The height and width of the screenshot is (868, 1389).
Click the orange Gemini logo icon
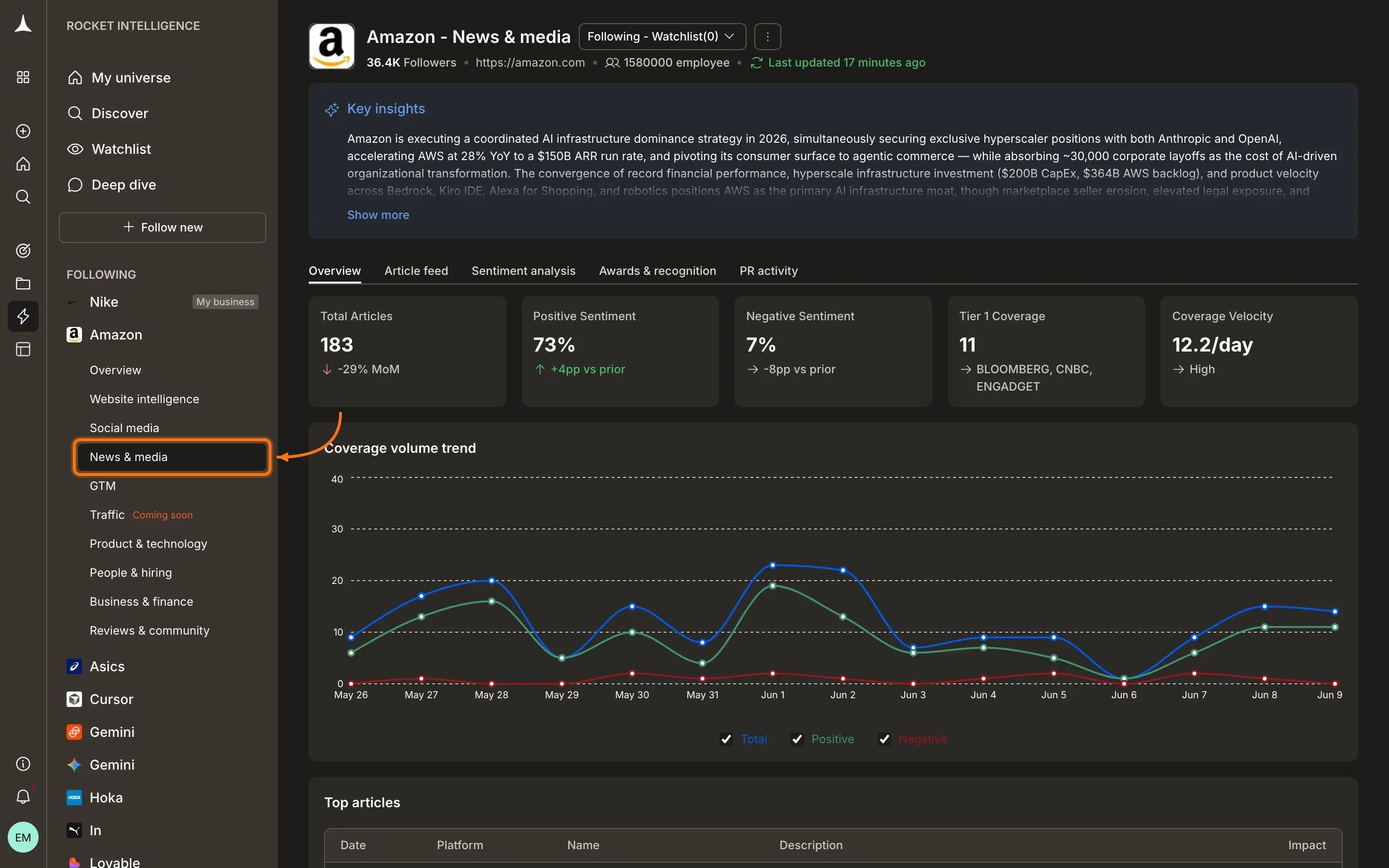click(x=74, y=732)
